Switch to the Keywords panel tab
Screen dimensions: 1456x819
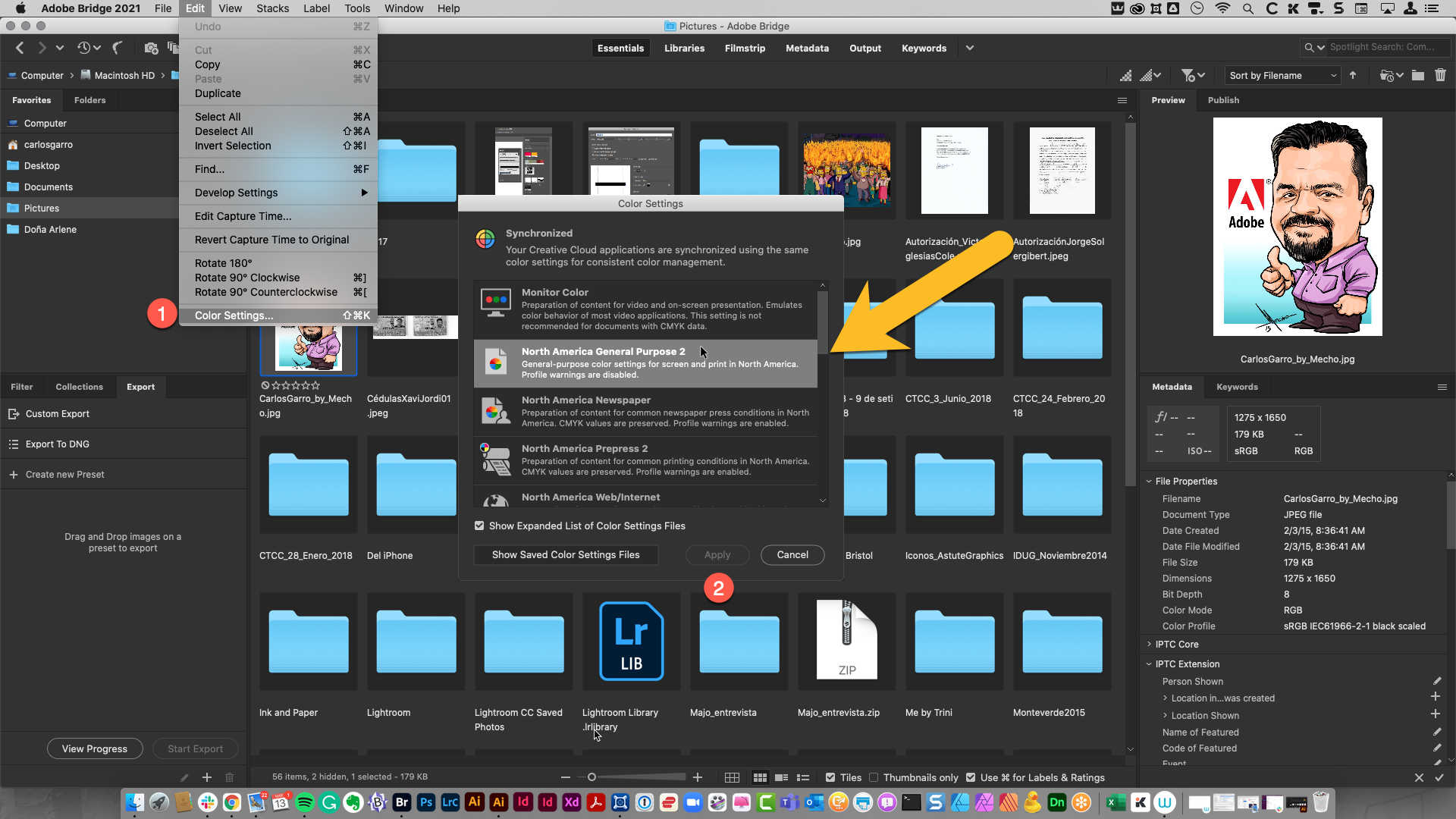[x=1237, y=387]
